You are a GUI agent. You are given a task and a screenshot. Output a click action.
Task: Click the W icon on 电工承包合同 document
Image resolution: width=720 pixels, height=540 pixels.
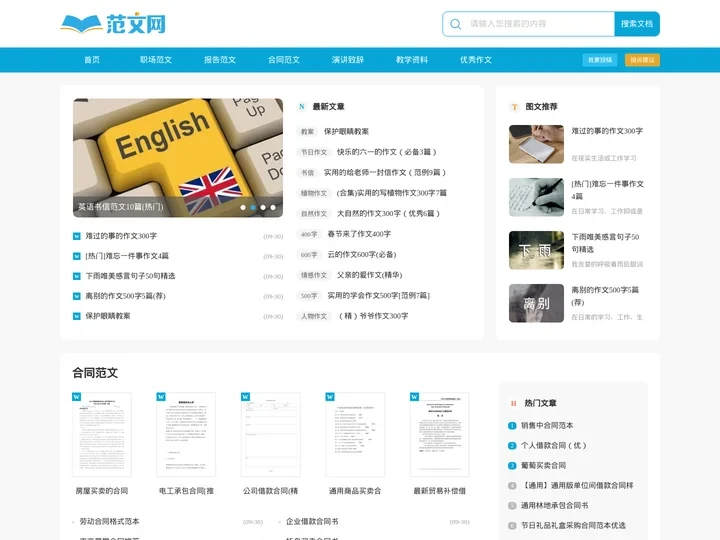tap(161, 397)
